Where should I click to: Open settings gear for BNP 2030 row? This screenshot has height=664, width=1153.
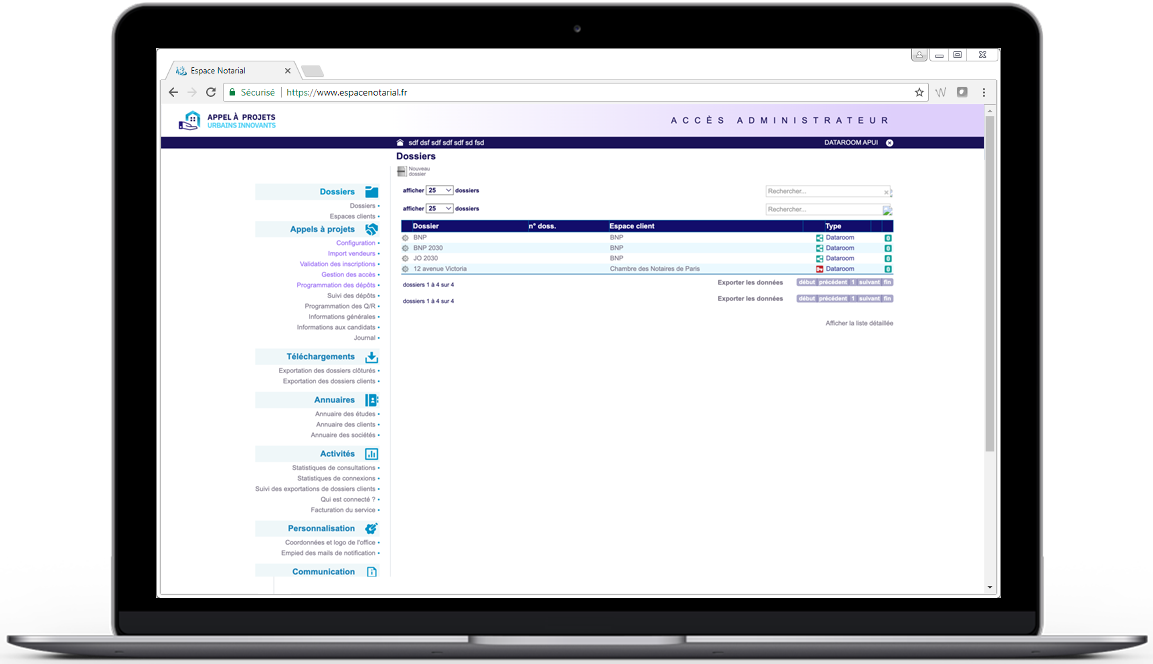tap(405, 248)
